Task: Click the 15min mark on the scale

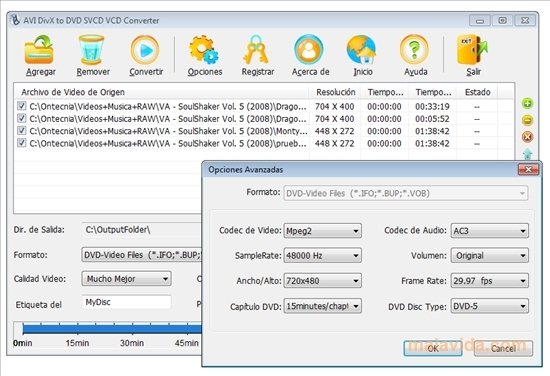Action: click(x=77, y=343)
